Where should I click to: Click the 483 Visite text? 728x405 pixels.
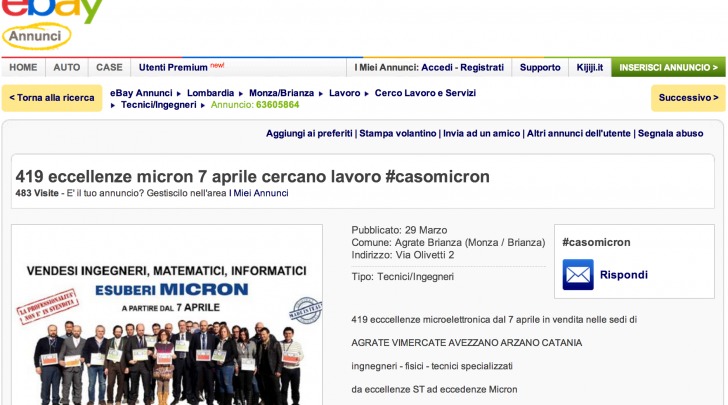click(37, 193)
